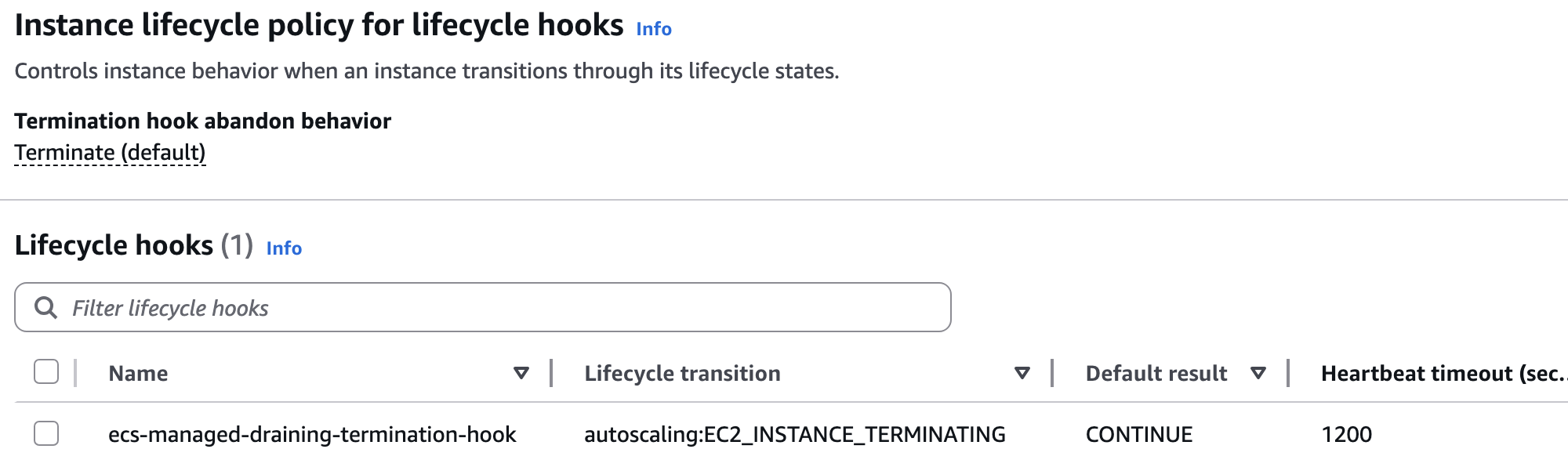Click Name column sort arrow
Image resolution: width=1568 pixels, height=467 pixels.
pyautogui.click(x=521, y=373)
